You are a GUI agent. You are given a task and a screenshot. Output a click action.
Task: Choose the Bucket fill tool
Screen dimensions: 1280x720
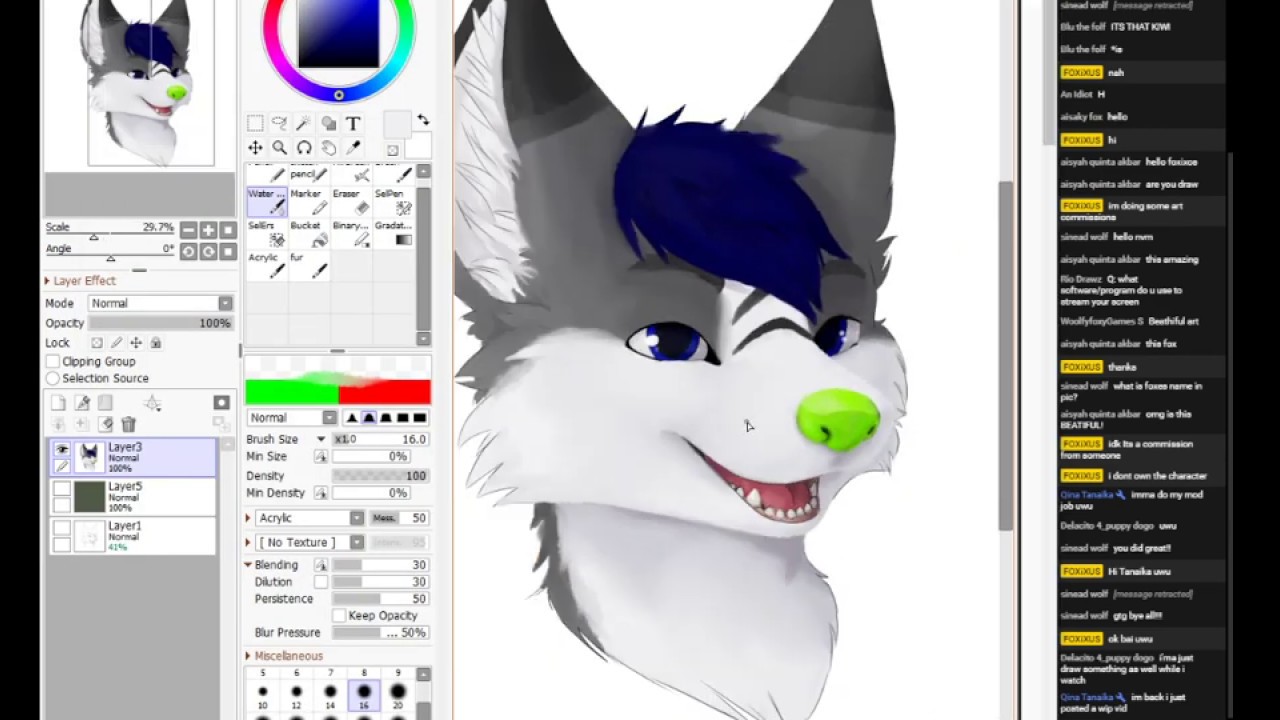(309, 233)
